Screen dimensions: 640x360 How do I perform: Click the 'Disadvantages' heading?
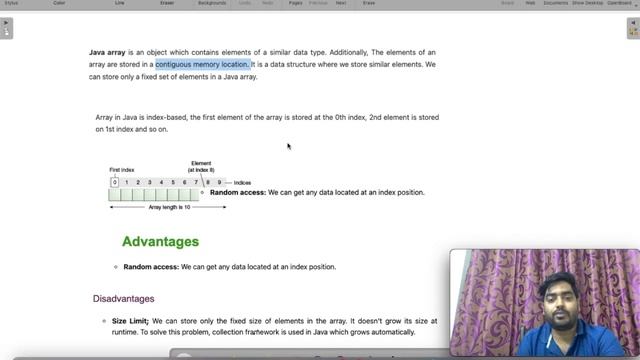[123, 298]
